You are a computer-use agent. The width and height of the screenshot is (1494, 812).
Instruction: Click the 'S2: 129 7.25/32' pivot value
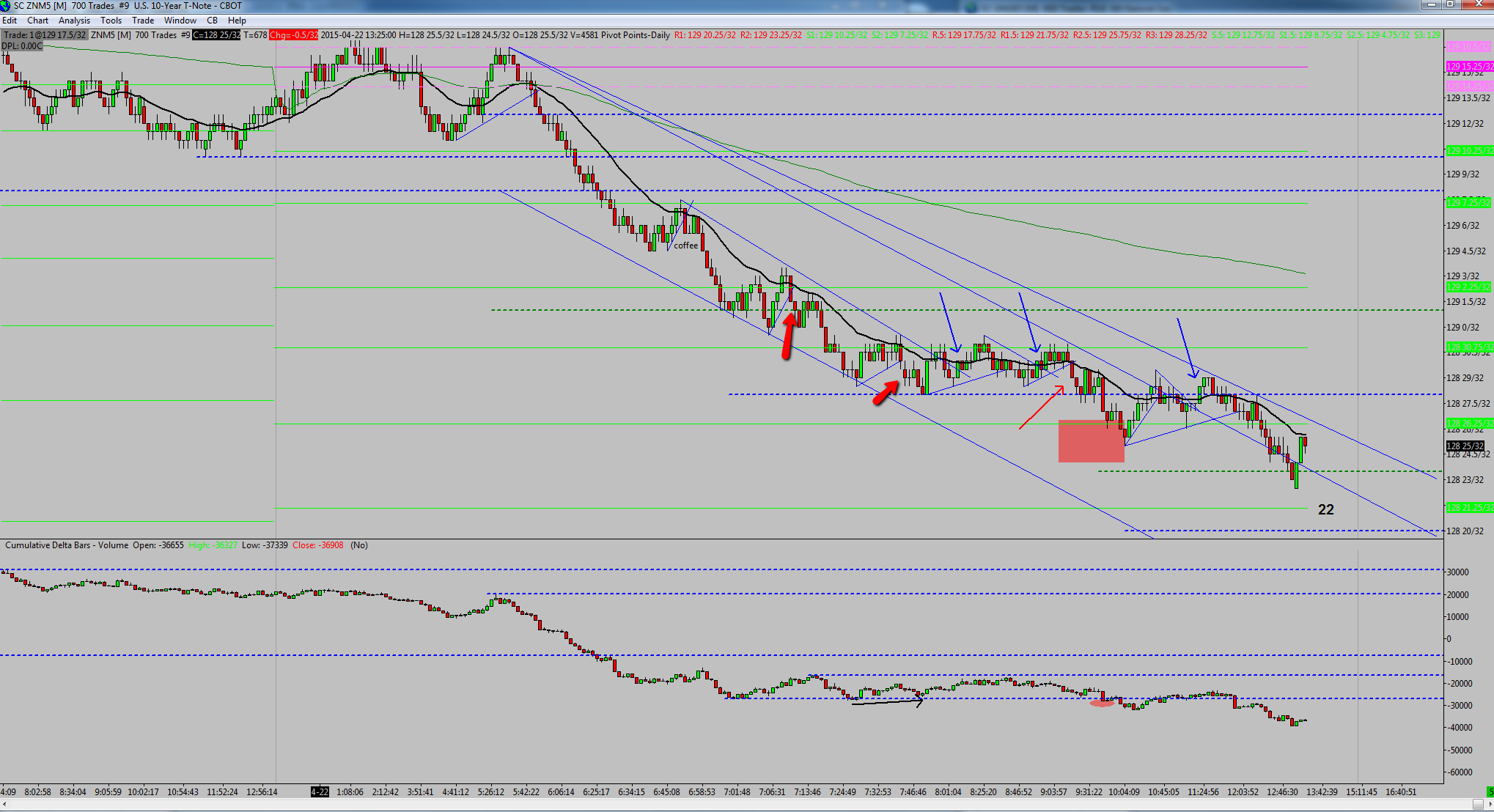[899, 35]
